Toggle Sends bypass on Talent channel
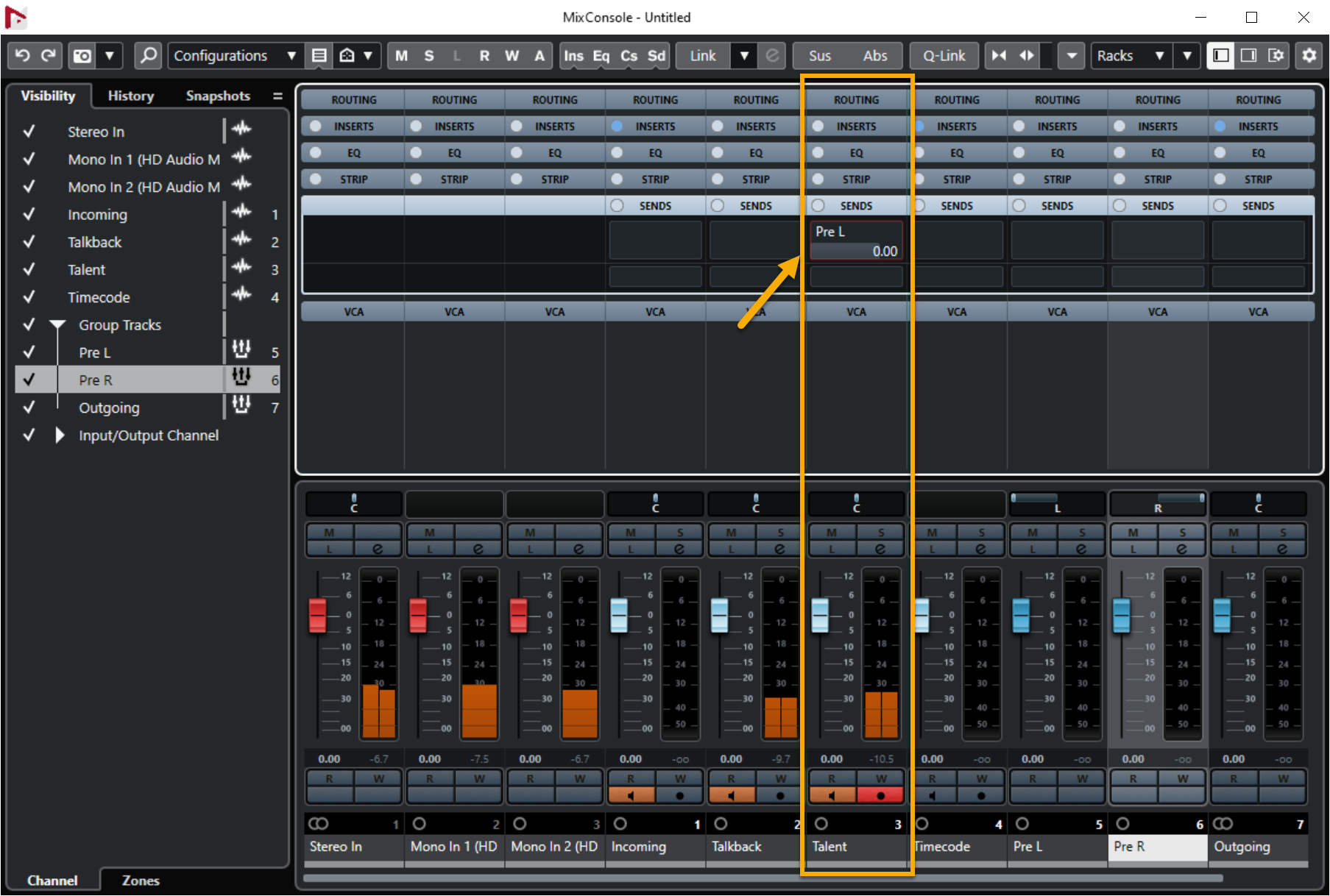Image resolution: width=1330 pixels, height=896 pixels. [818, 206]
